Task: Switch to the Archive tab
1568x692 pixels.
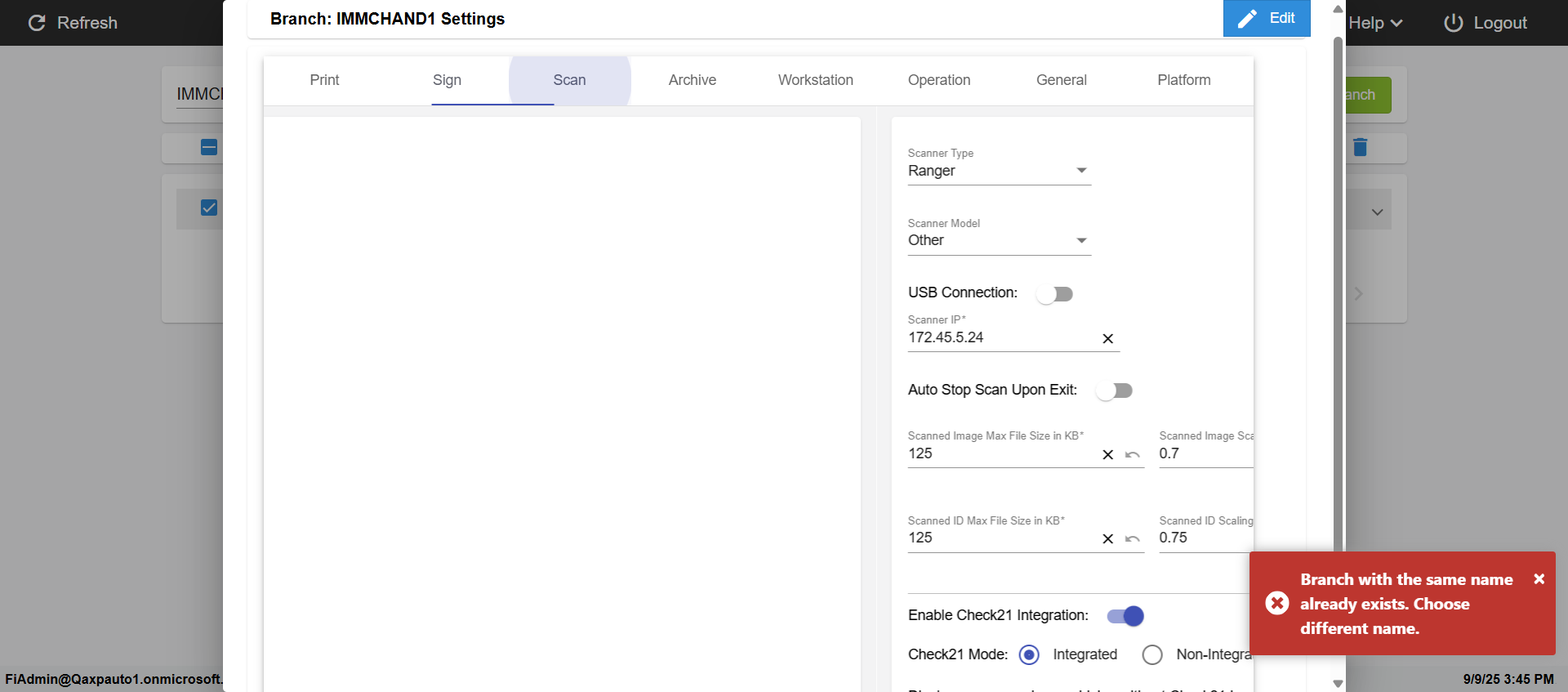Action: pyautogui.click(x=692, y=80)
